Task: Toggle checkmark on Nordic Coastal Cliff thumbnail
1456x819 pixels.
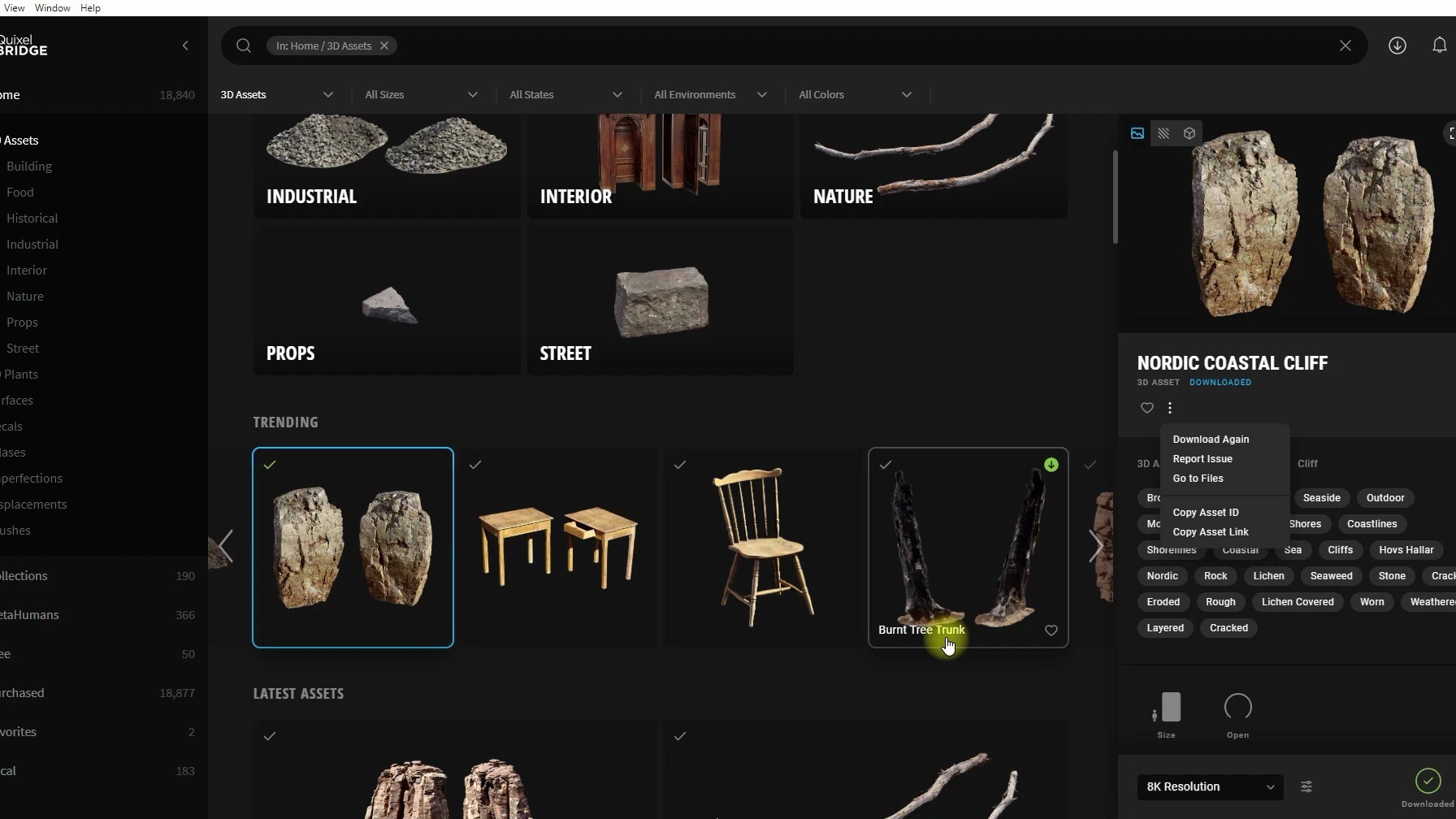Action: point(270,465)
